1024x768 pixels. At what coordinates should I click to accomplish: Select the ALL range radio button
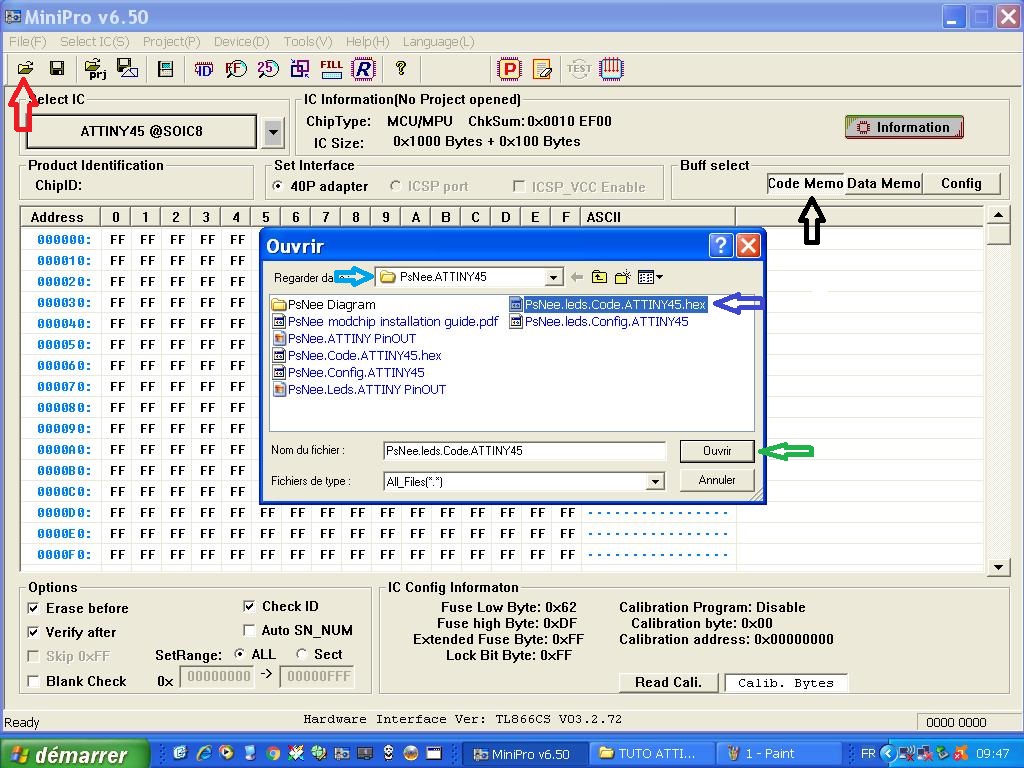[240, 654]
